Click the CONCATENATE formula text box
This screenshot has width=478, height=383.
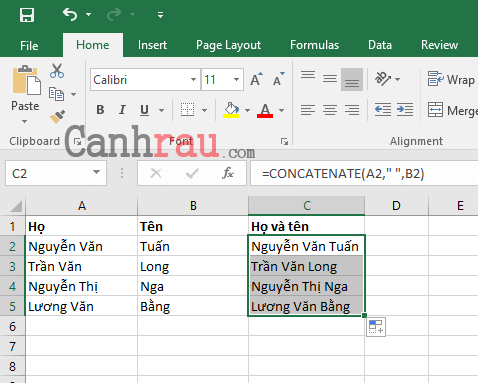(x=364, y=173)
